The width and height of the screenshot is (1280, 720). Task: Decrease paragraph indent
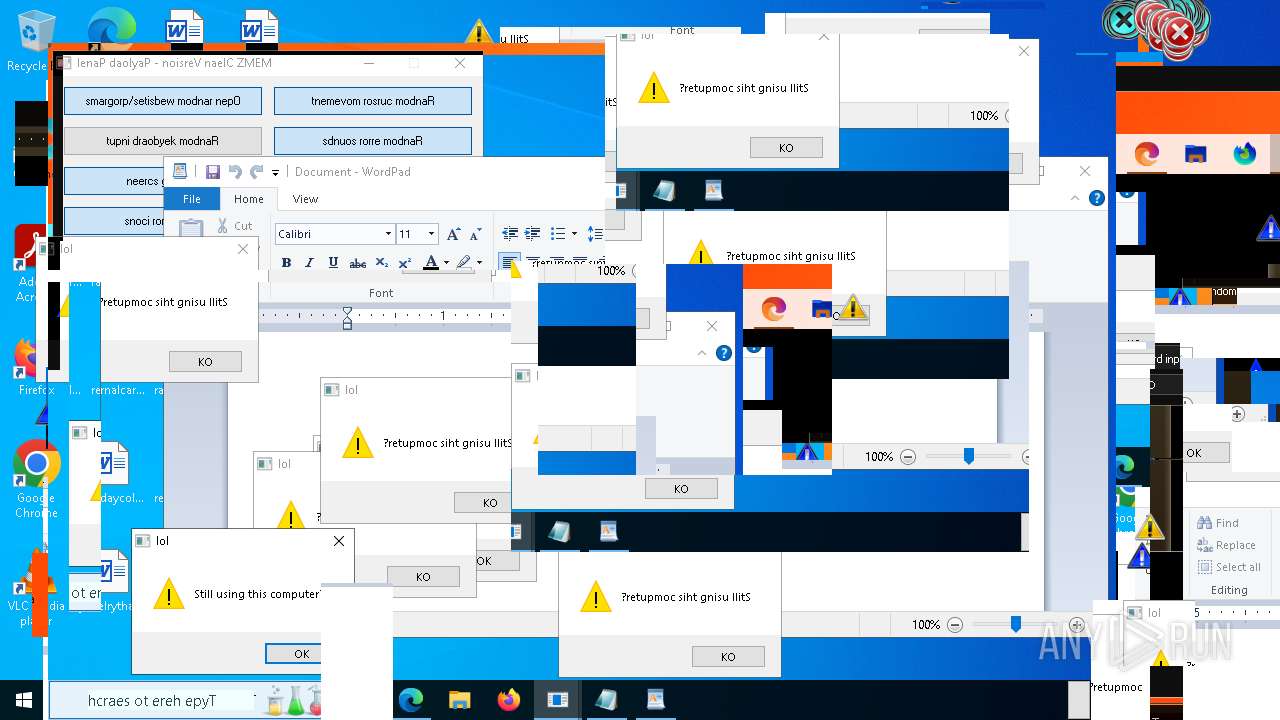click(510, 234)
